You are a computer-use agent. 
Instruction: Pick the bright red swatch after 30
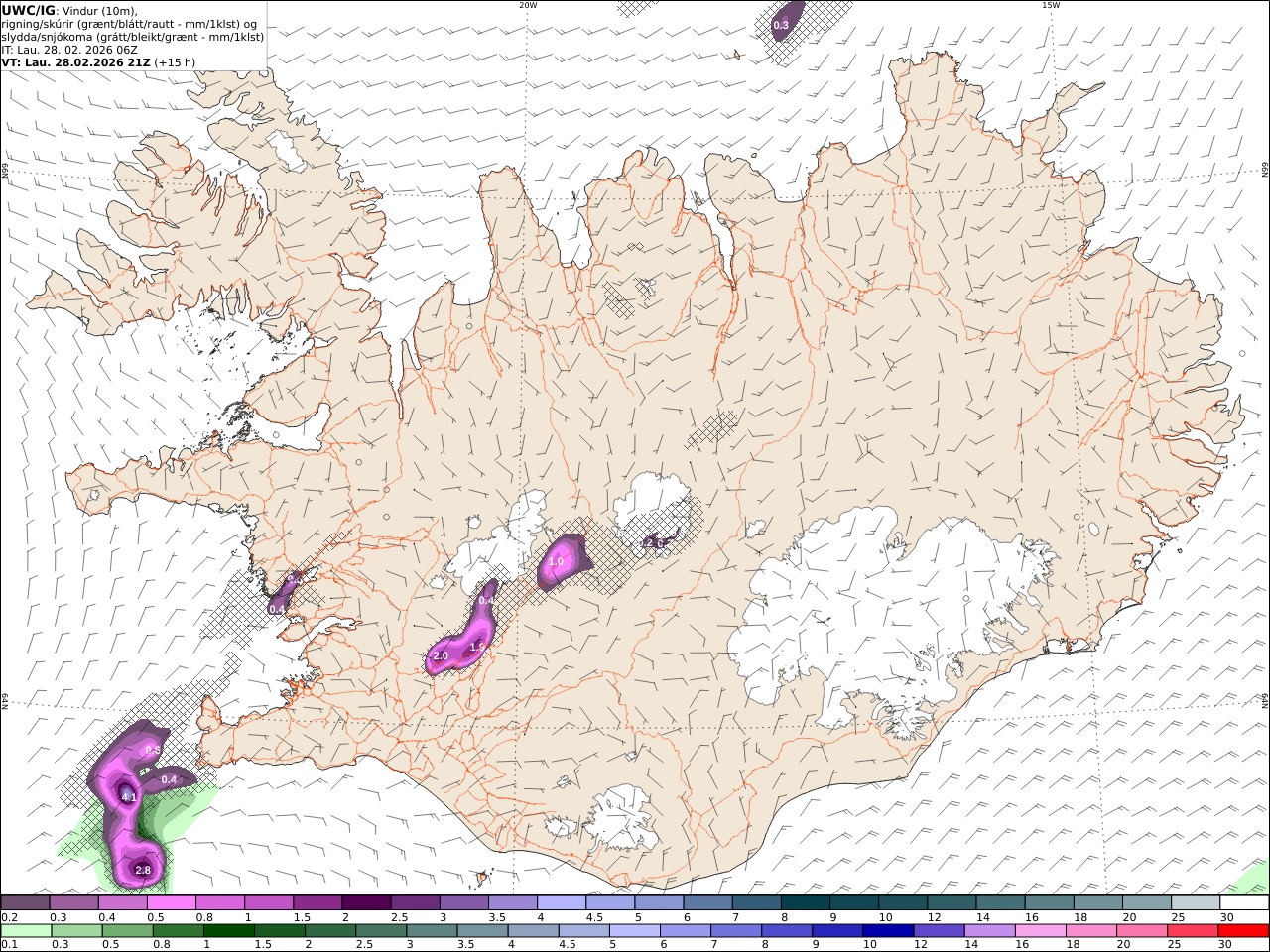click(x=1243, y=930)
